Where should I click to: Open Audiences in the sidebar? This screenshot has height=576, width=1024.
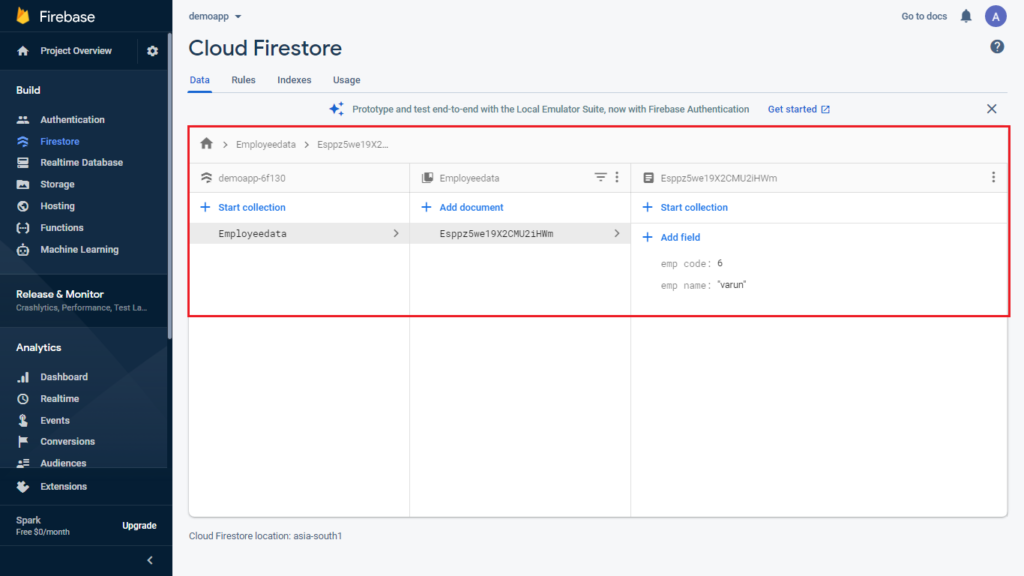[63, 463]
